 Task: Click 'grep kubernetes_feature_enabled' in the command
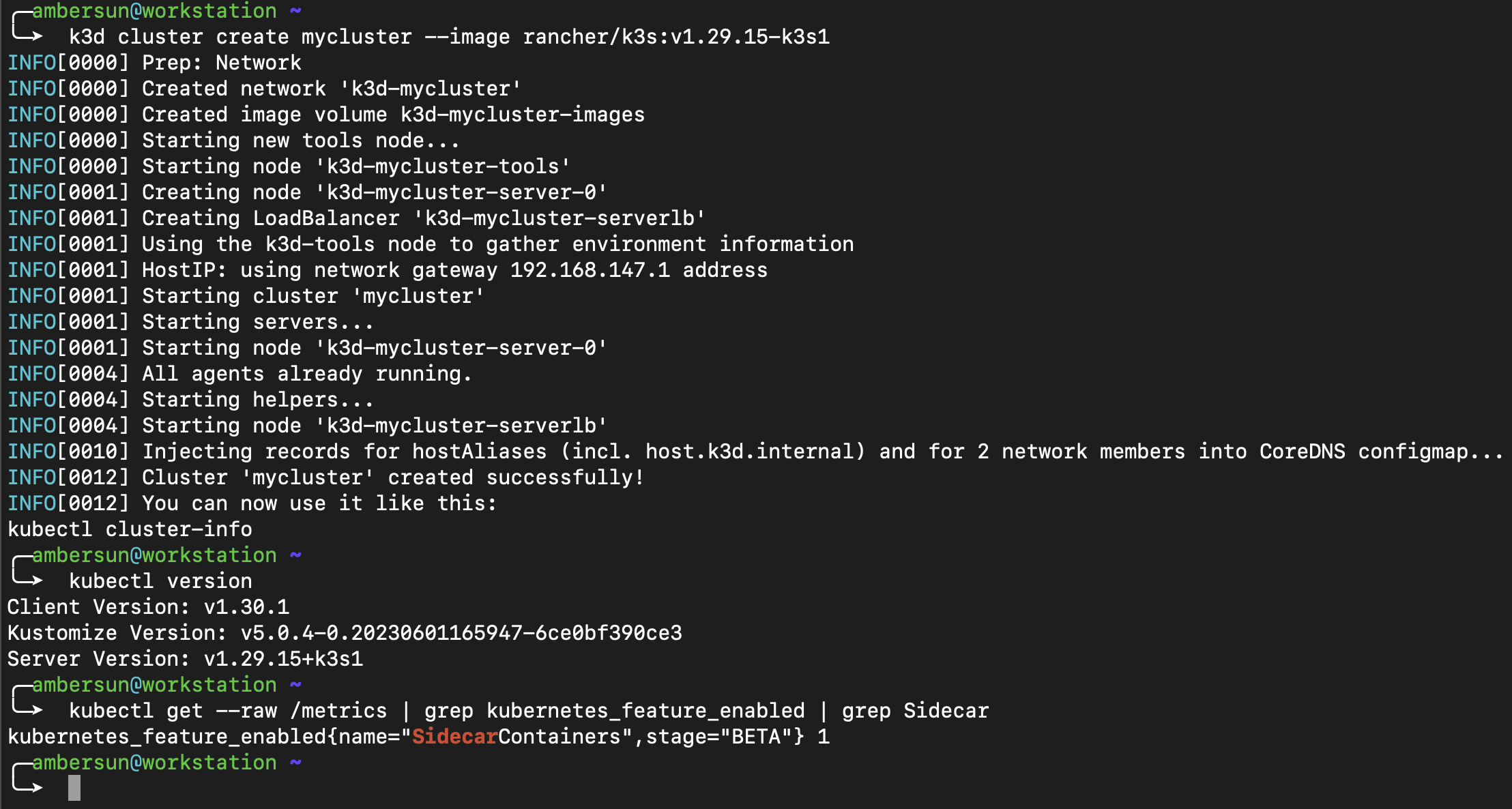(614, 711)
